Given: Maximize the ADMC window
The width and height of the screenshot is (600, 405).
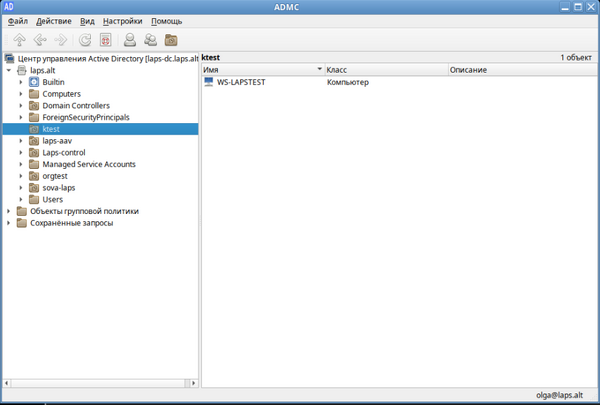Looking at the screenshot, I should point(578,7).
